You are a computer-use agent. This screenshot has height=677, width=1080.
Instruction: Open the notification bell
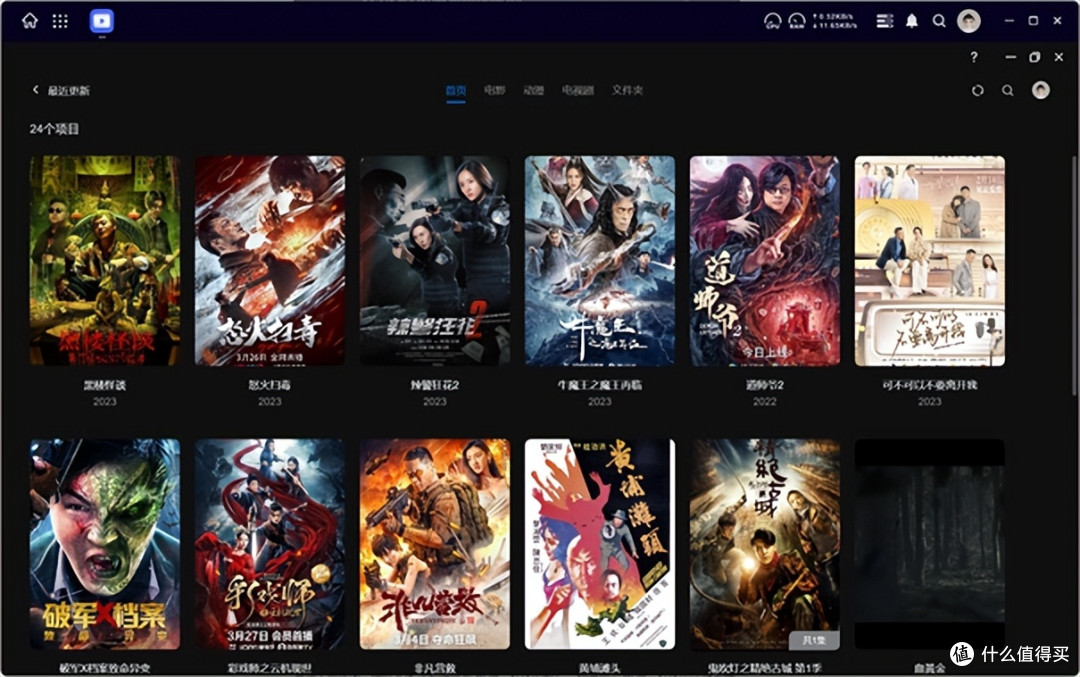[x=911, y=21]
